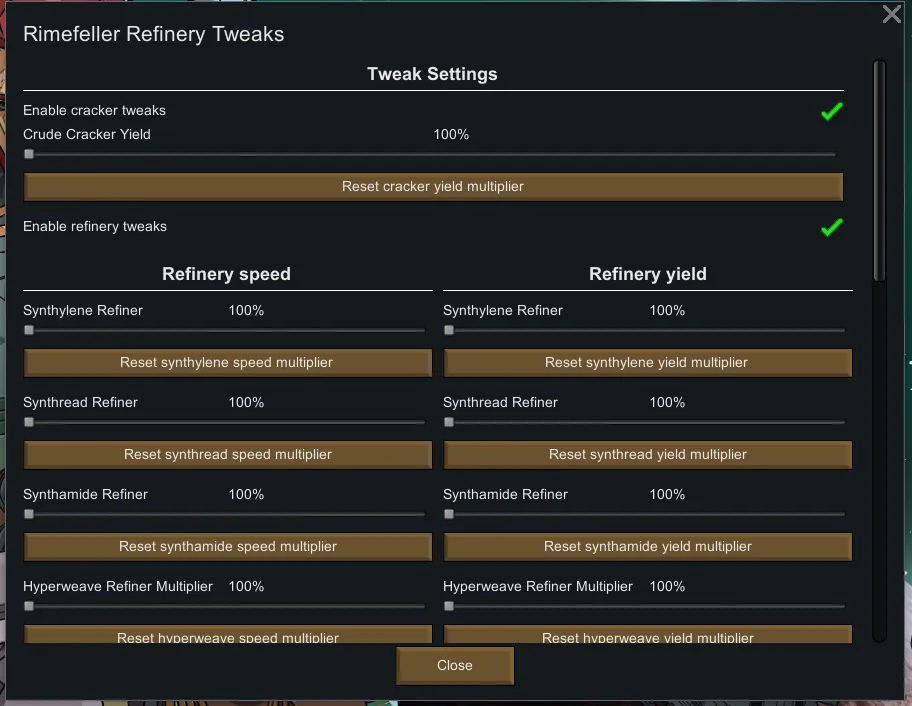Toggle the Enable cracker tweaks checkmark
This screenshot has width=912, height=706.
click(831, 112)
